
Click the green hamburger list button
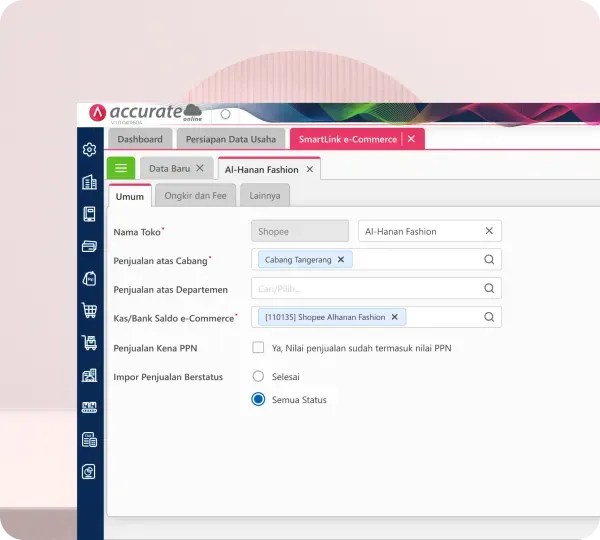[121, 168]
